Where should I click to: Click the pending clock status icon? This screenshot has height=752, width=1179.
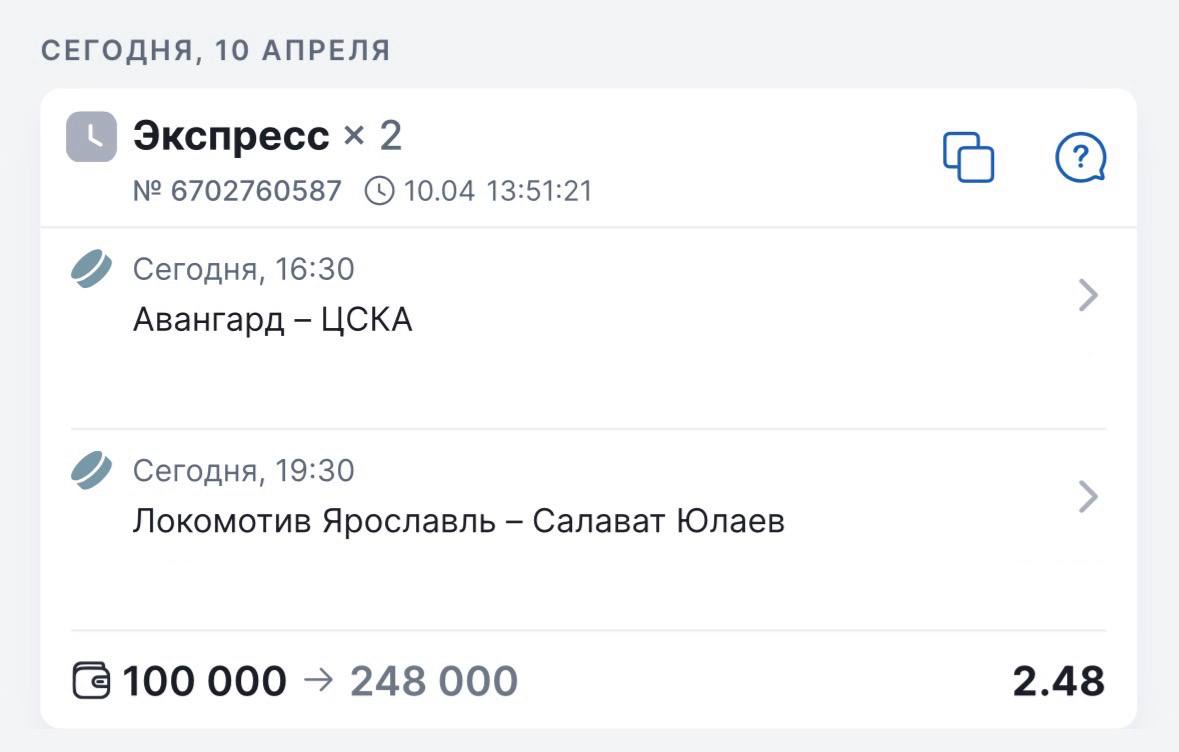(x=92, y=137)
